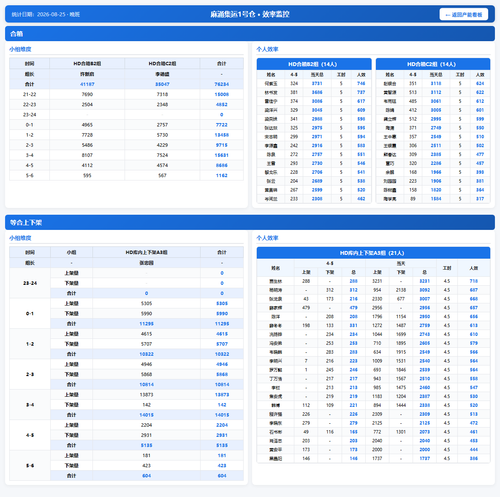Click the 381 value in B2 group table
The image size is (500, 497).
click(x=294, y=92)
